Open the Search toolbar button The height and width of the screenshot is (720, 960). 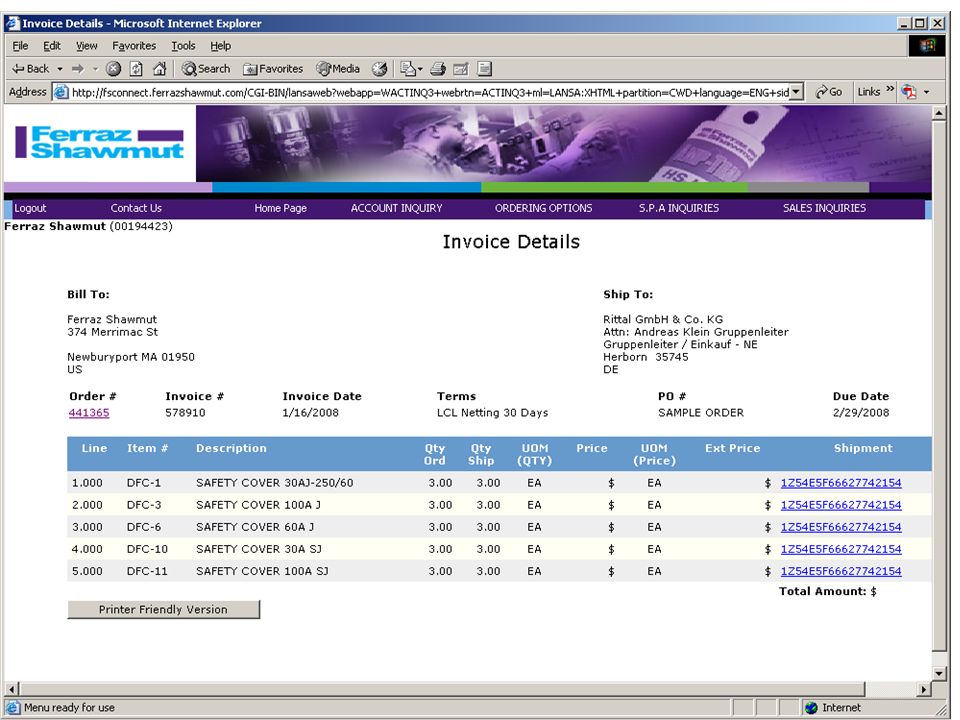pyautogui.click(x=206, y=69)
